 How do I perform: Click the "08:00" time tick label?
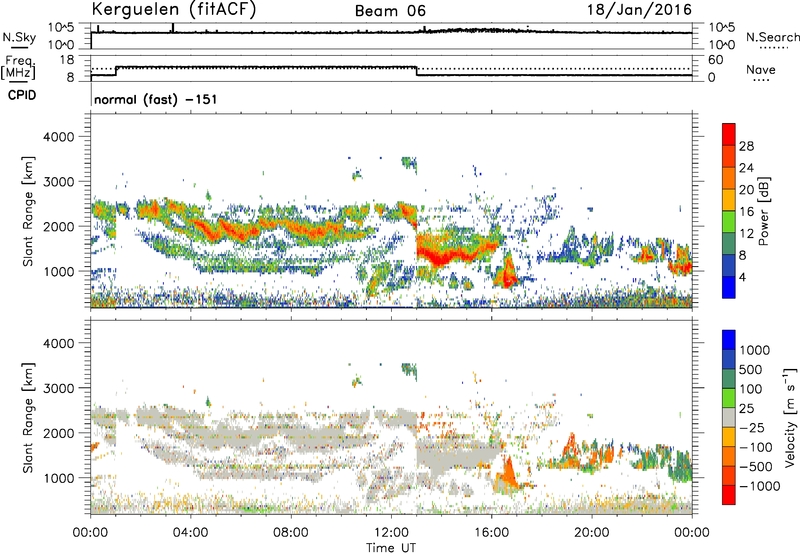click(291, 533)
